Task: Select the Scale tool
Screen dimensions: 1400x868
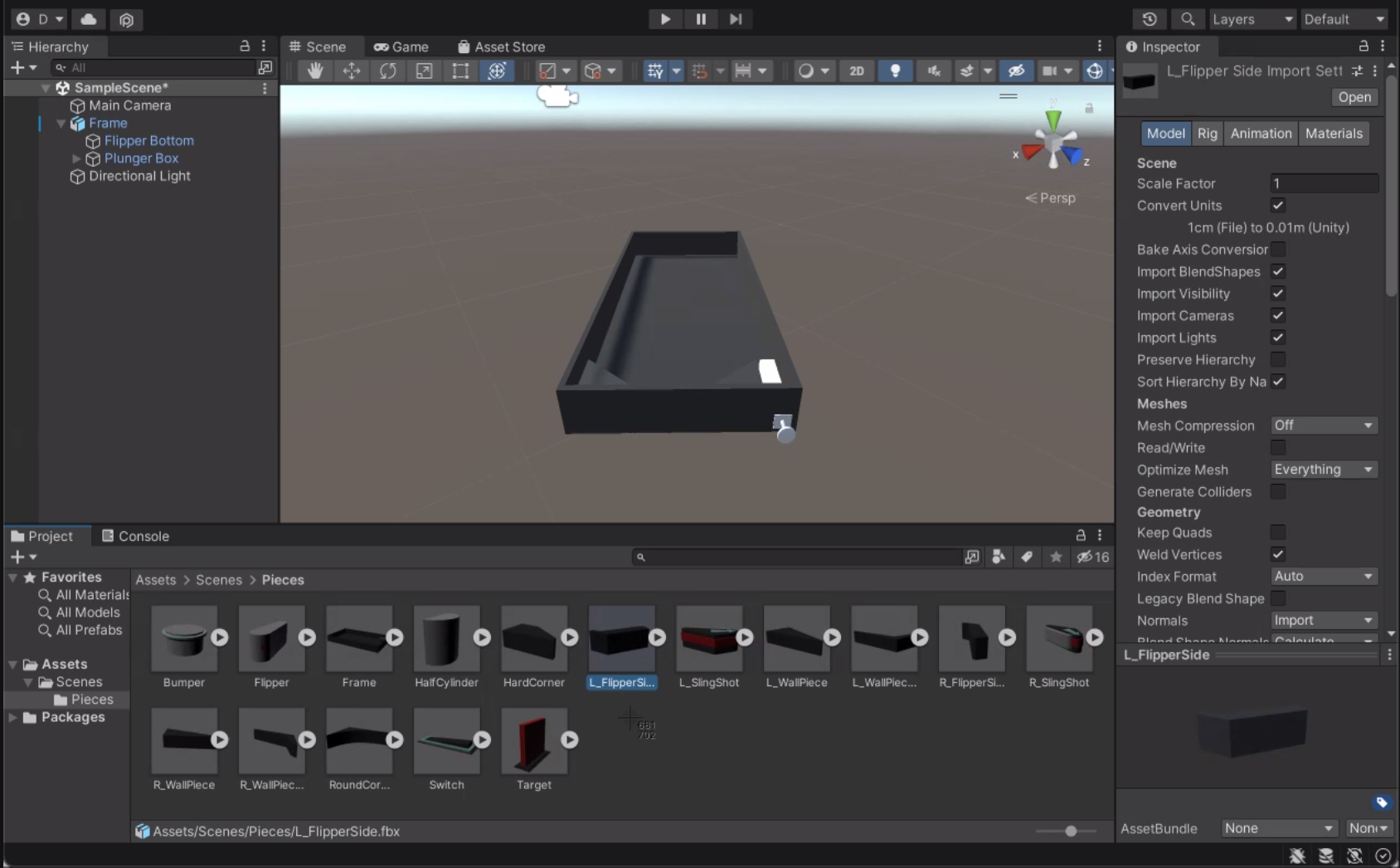Action: click(x=424, y=71)
